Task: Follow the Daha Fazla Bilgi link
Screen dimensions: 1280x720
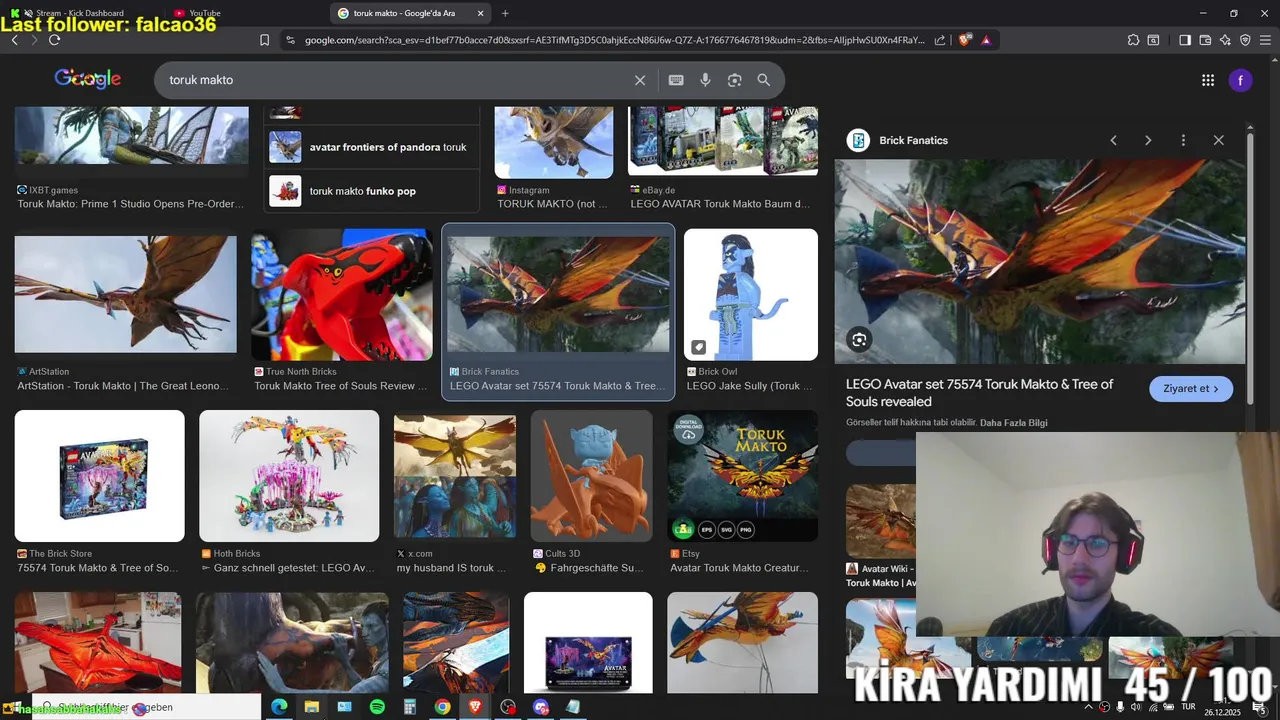Action: (x=1013, y=423)
